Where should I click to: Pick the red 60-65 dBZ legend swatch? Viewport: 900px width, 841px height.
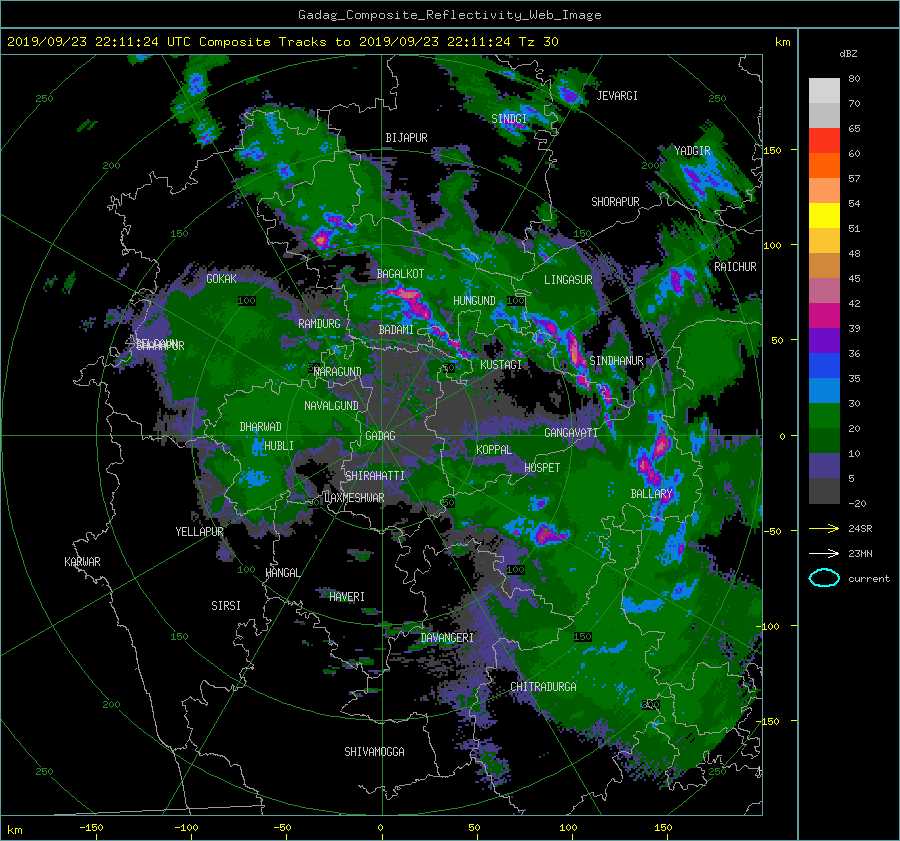click(824, 141)
